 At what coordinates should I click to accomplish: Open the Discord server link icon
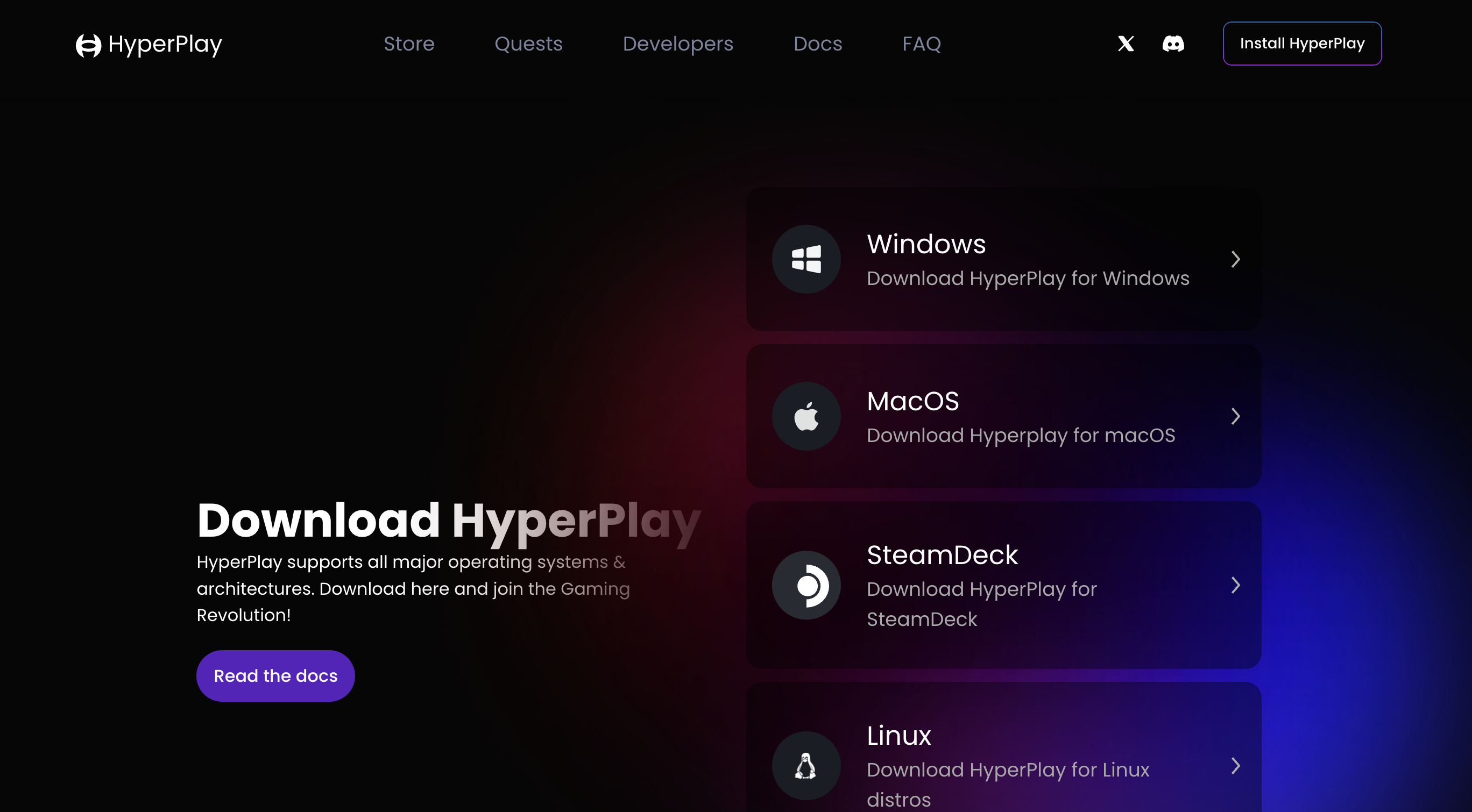[1173, 44]
